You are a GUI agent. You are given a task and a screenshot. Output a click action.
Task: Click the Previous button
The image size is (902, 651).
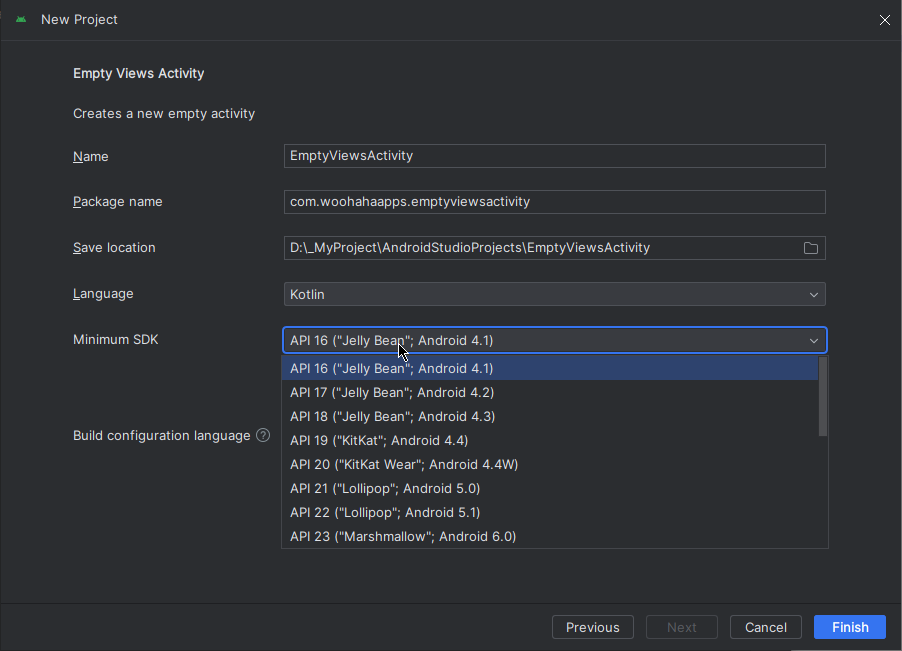point(593,627)
